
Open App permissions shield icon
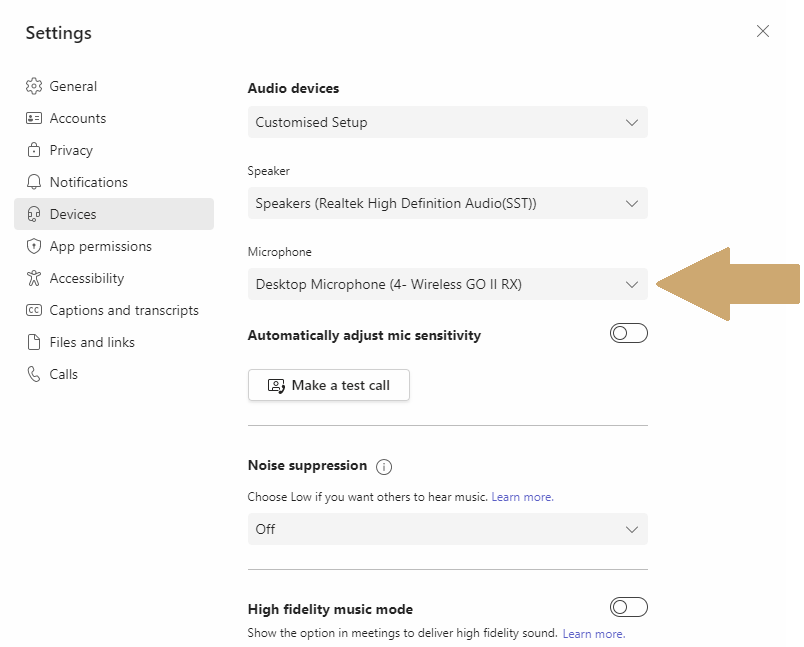point(34,246)
